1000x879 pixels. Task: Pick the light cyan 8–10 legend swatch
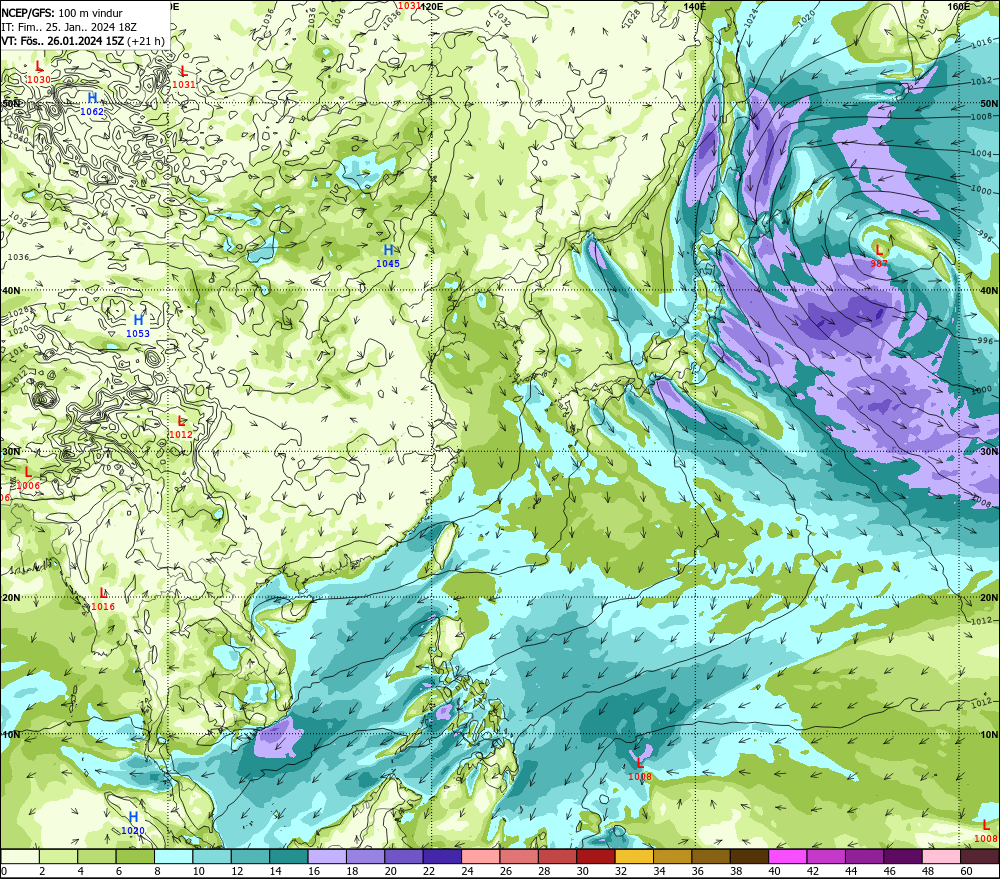pyautogui.click(x=173, y=856)
